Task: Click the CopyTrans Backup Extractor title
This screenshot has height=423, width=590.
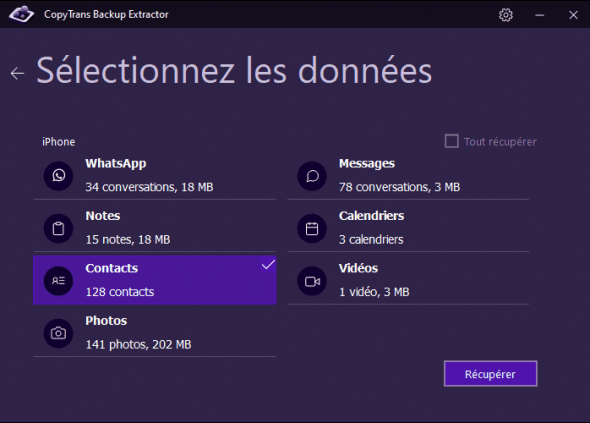Action: pos(106,15)
